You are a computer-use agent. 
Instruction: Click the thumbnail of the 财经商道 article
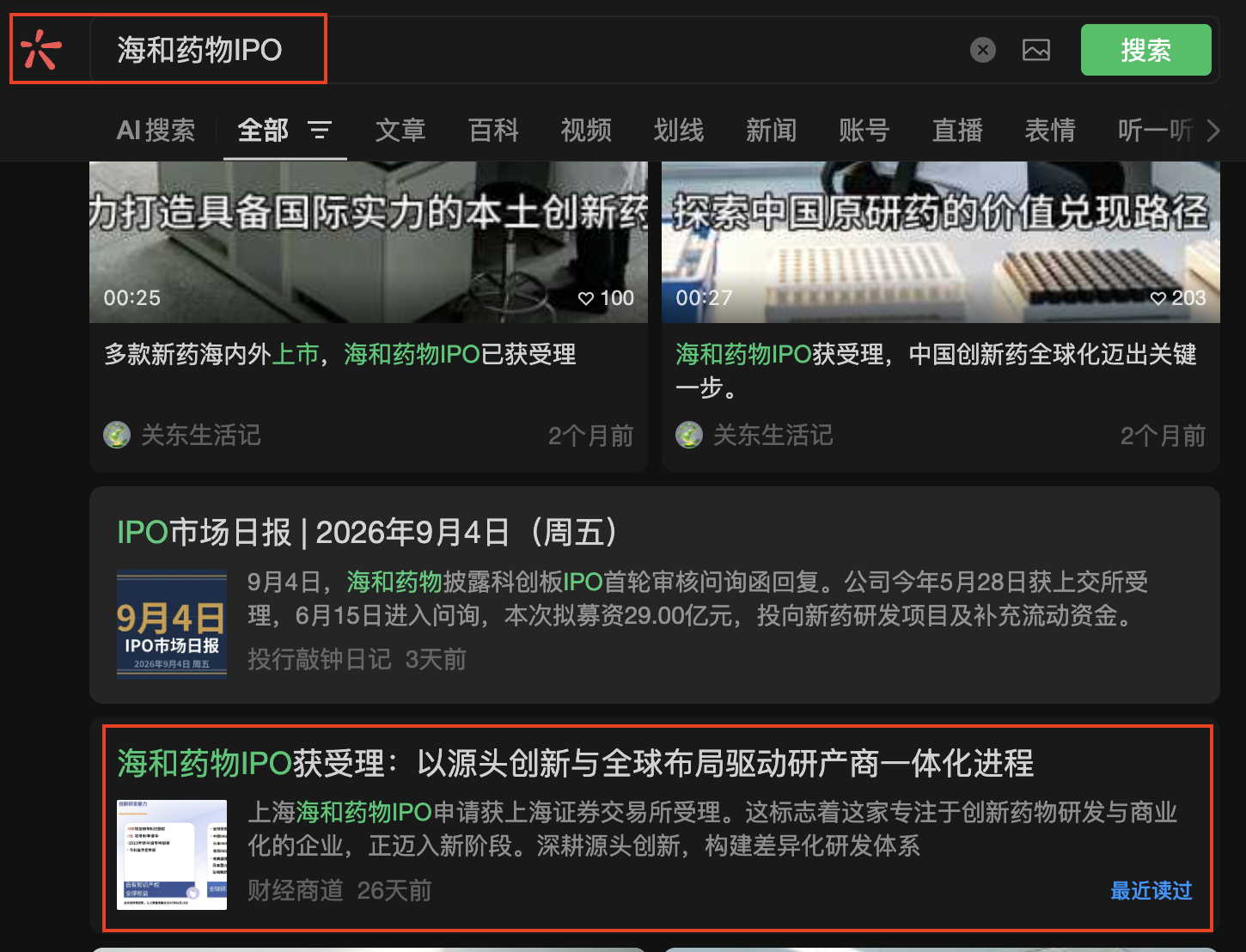[172, 855]
